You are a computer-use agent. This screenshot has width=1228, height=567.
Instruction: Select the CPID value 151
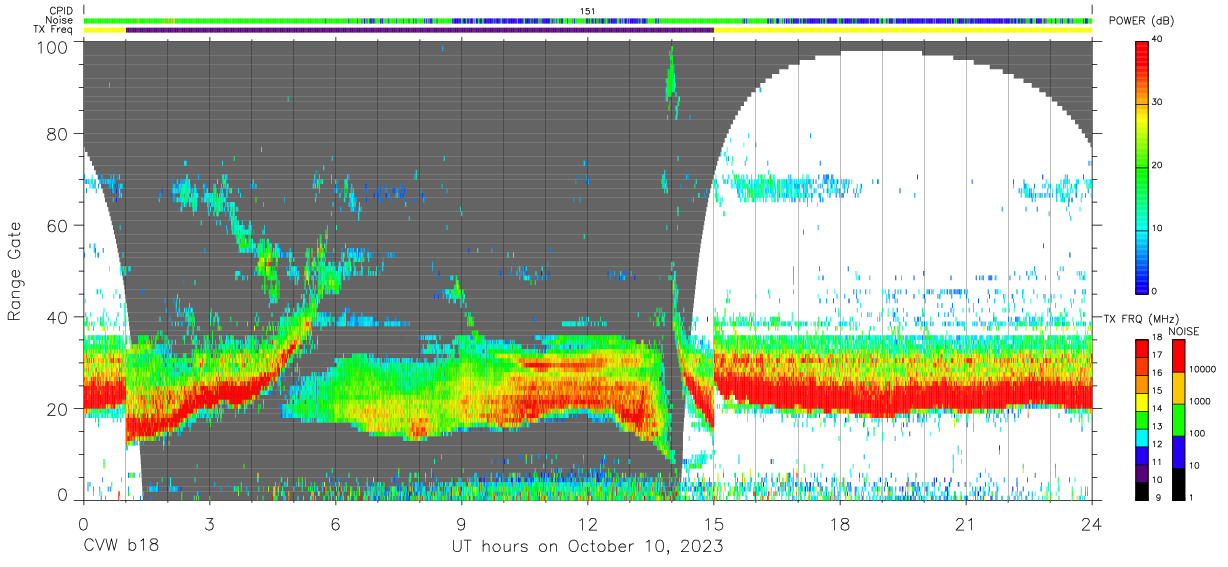coord(588,11)
